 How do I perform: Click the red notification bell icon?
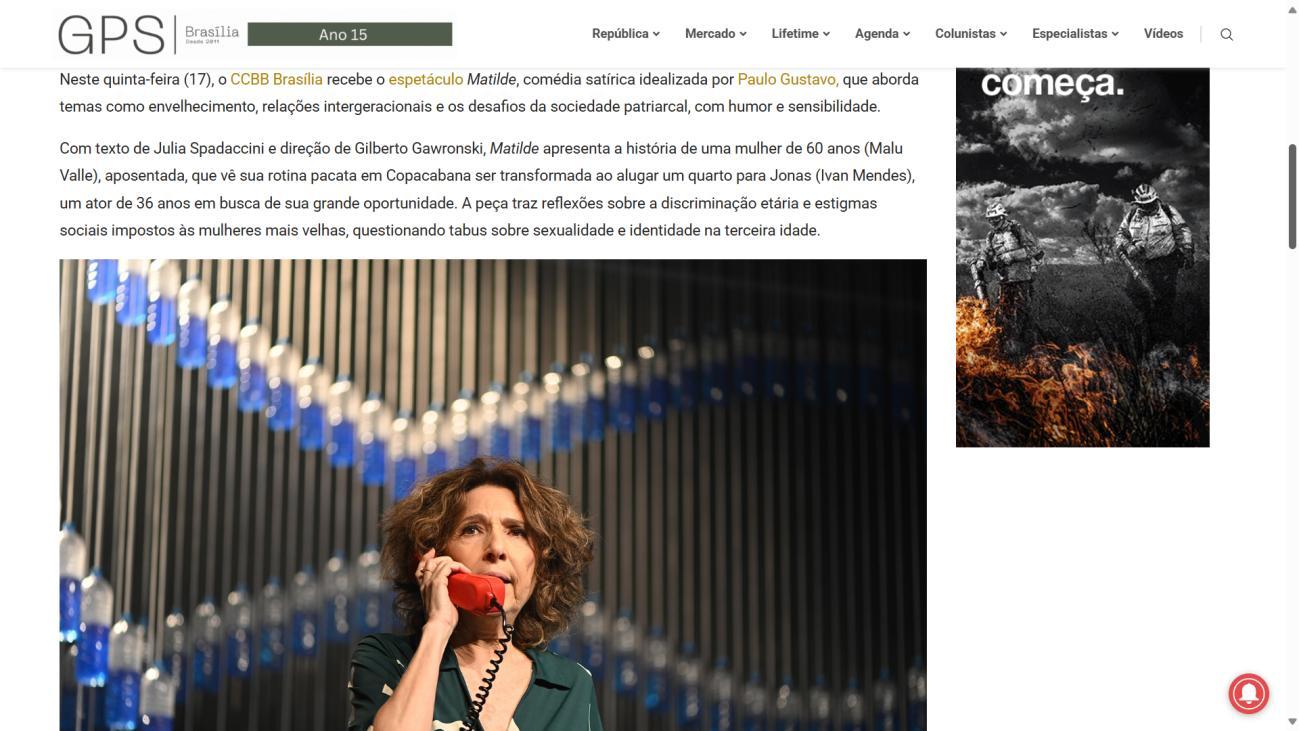coord(1248,693)
